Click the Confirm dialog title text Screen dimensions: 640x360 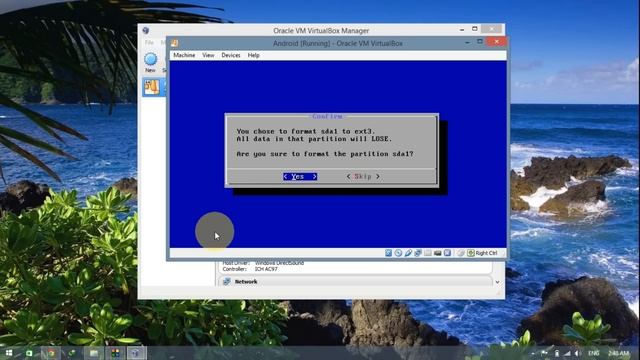(x=327, y=116)
